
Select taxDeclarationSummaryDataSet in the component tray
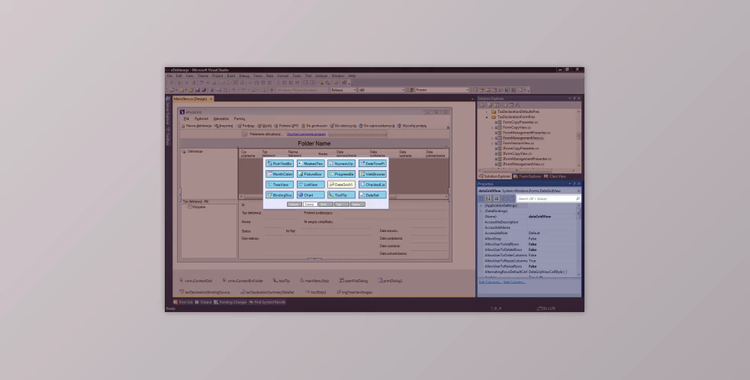coord(267,292)
